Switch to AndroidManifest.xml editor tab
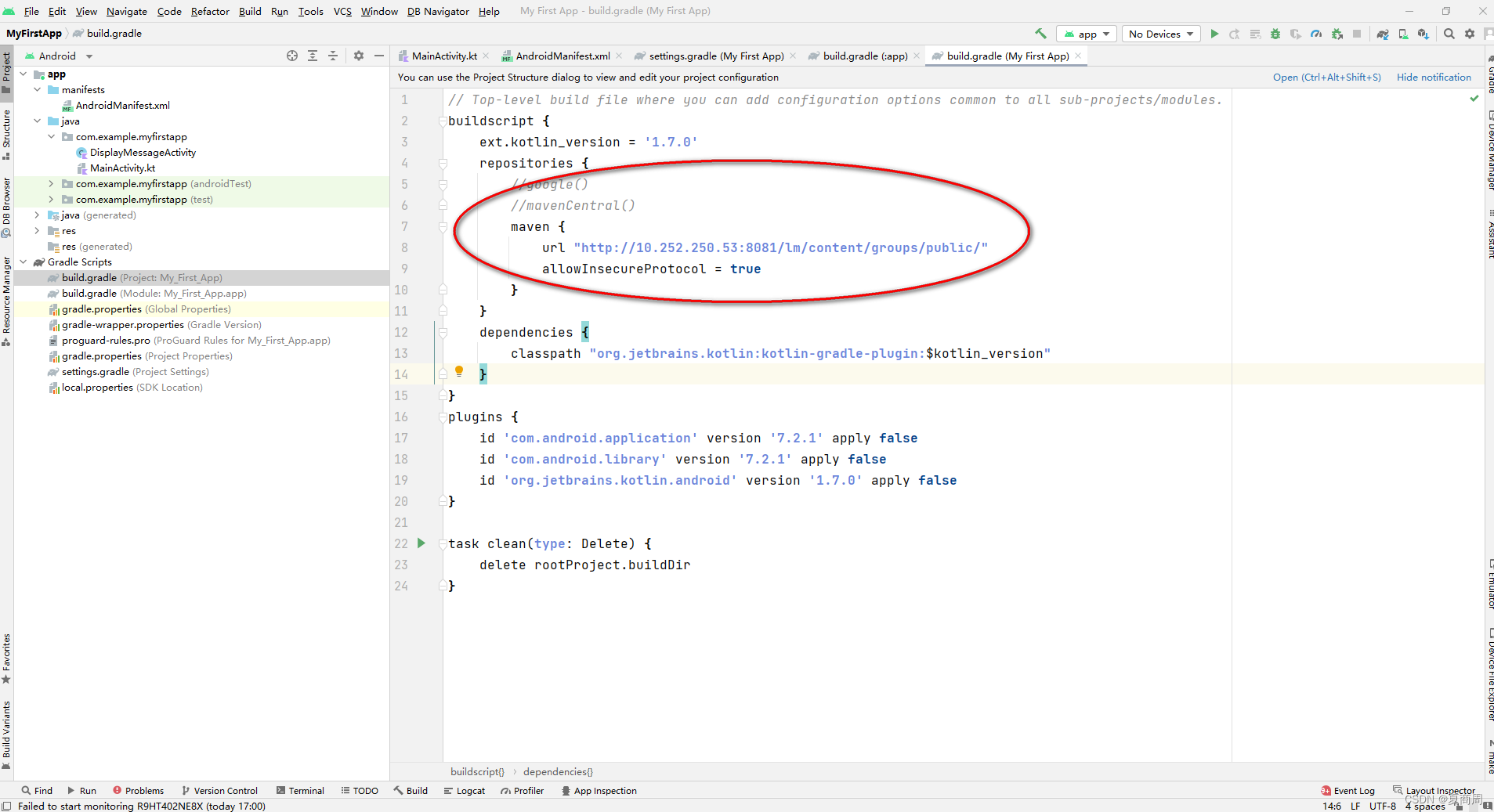The image size is (1494, 812). point(563,56)
